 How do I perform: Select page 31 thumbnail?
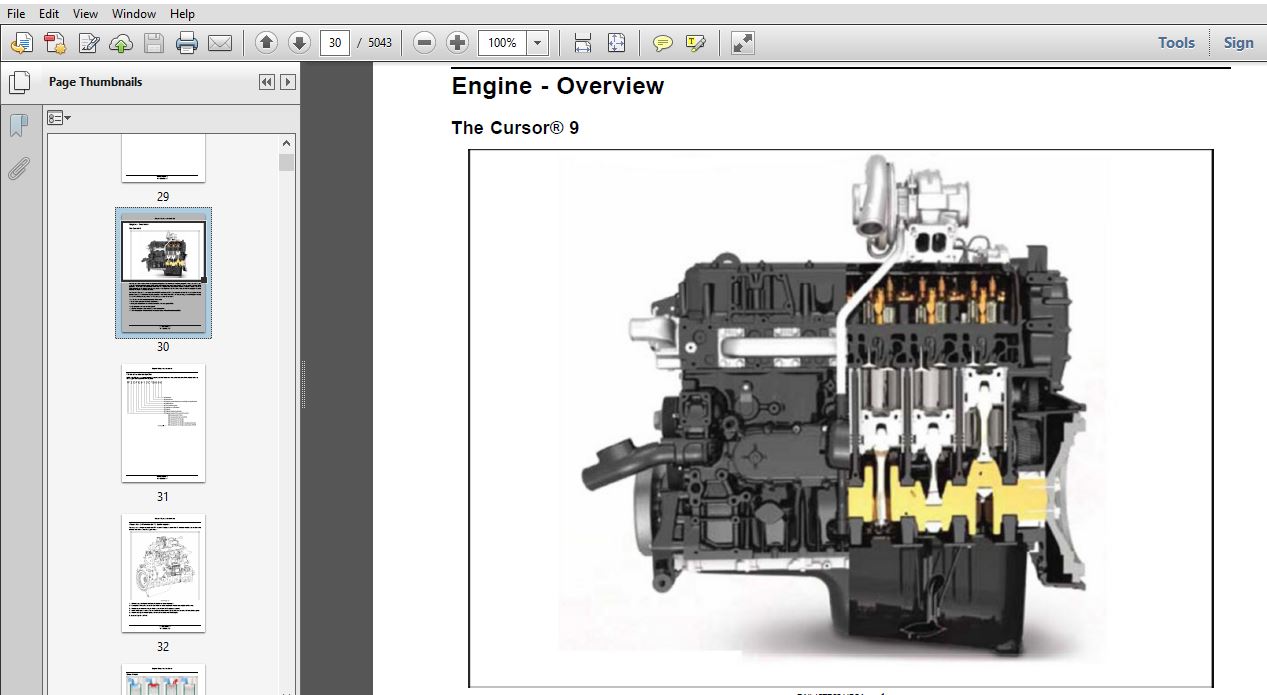[x=163, y=423]
